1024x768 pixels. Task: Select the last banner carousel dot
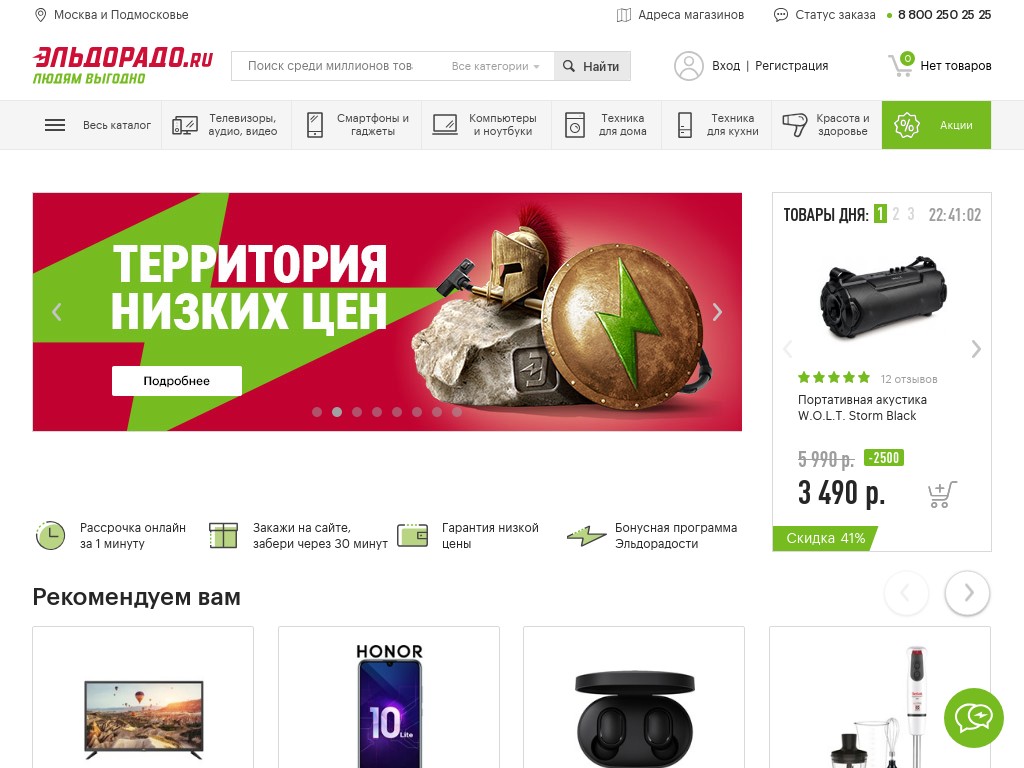[x=457, y=412]
